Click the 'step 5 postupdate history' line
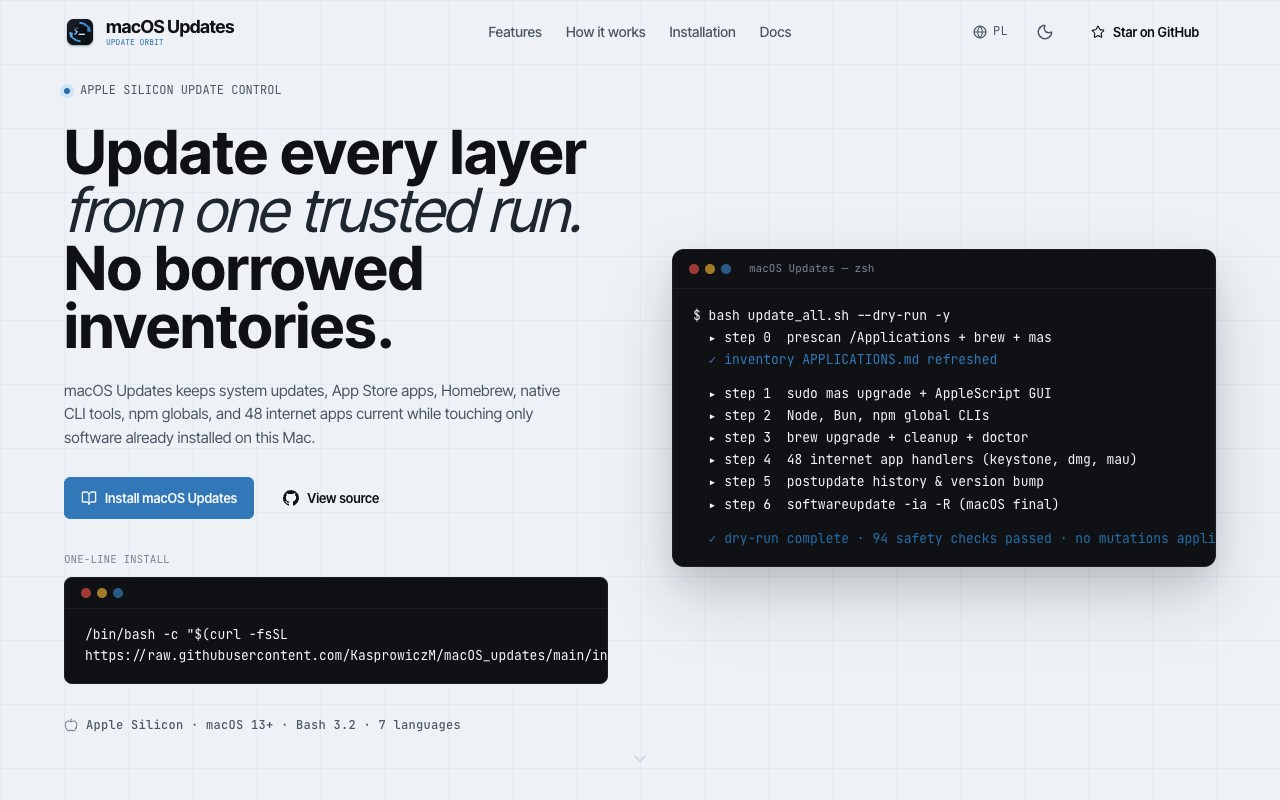 (x=877, y=481)
